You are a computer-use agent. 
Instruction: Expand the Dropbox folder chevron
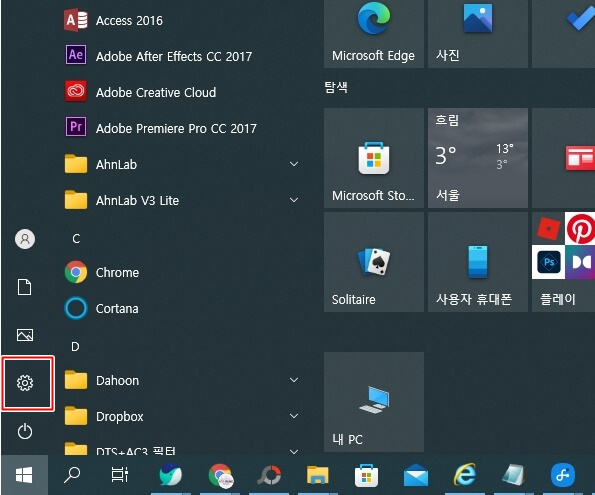point(294,416)
